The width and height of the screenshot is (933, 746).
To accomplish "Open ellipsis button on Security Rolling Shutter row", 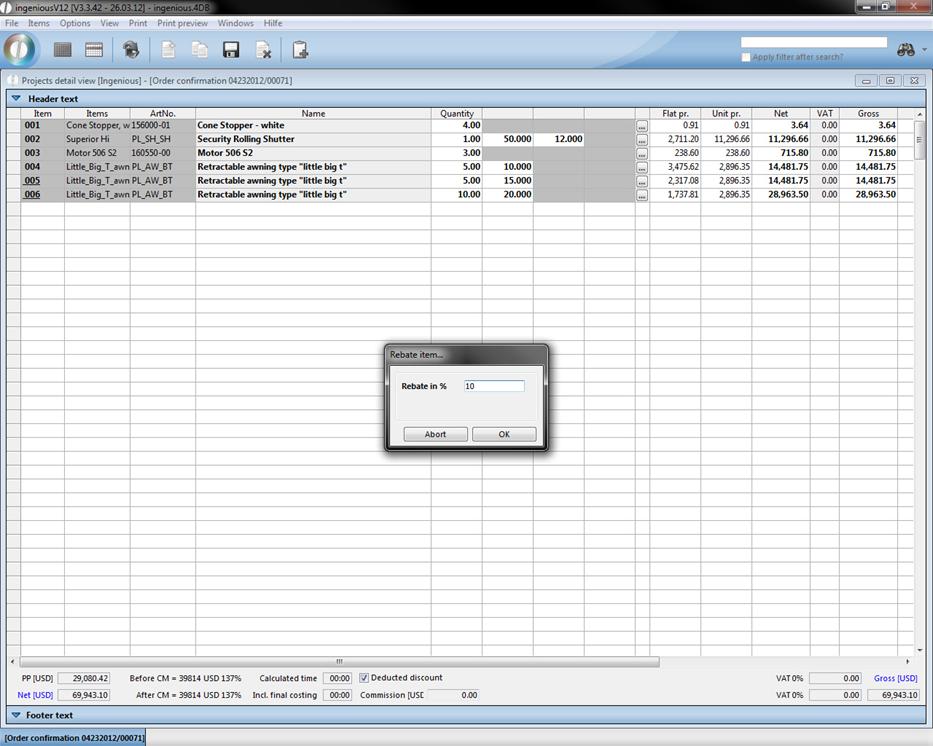I will click(641, 140).
